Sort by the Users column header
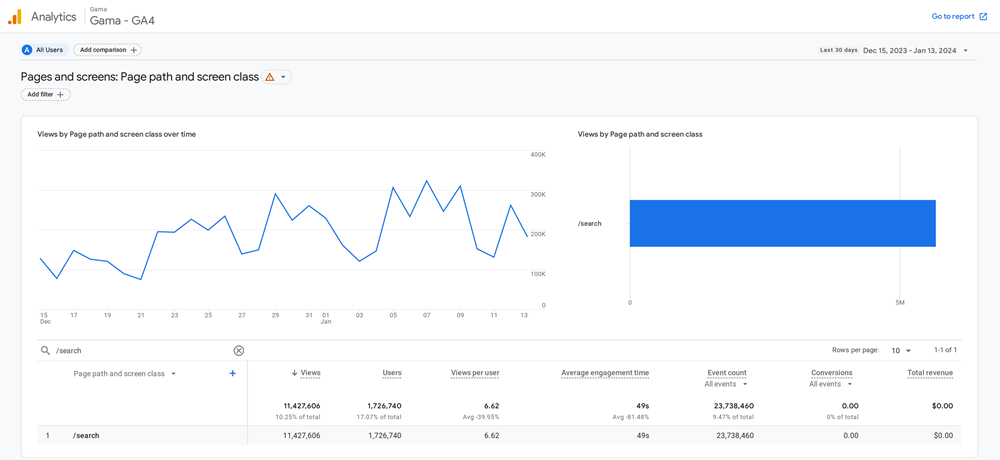This screenshot has width=1000, height=460. pyautogui.click(x=392, y=373)
